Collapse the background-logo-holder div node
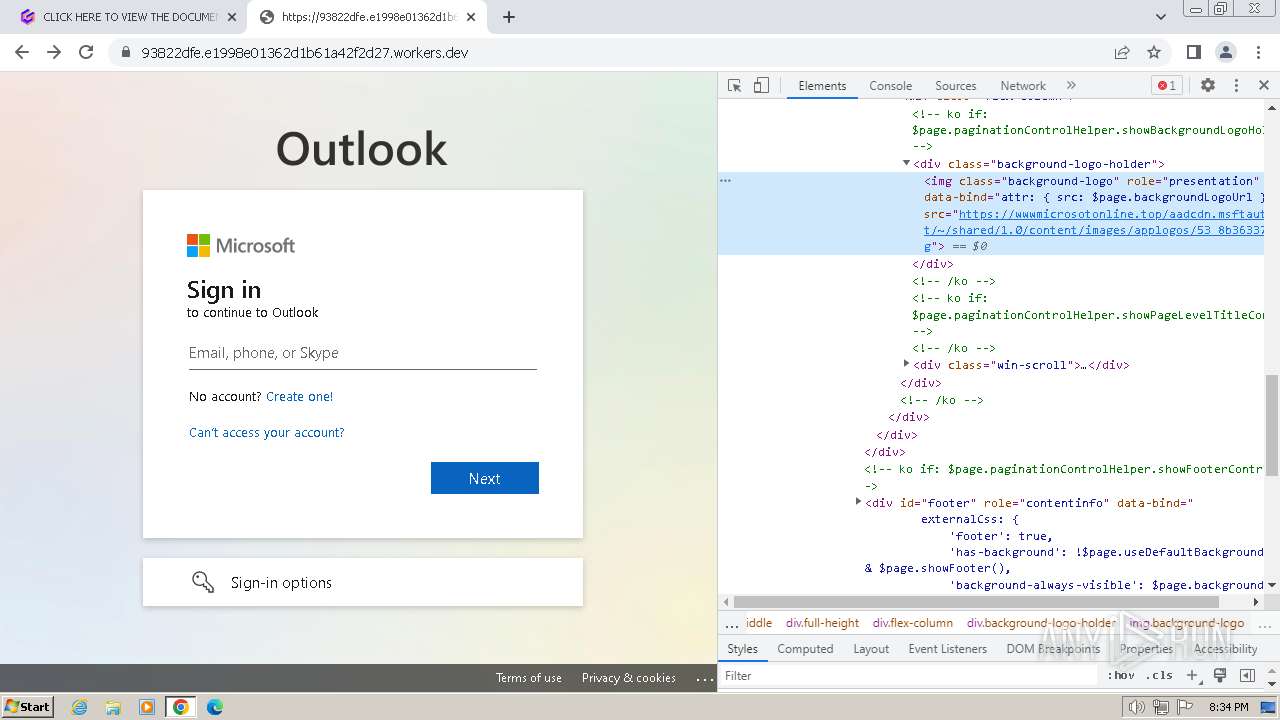 (907, 163)
